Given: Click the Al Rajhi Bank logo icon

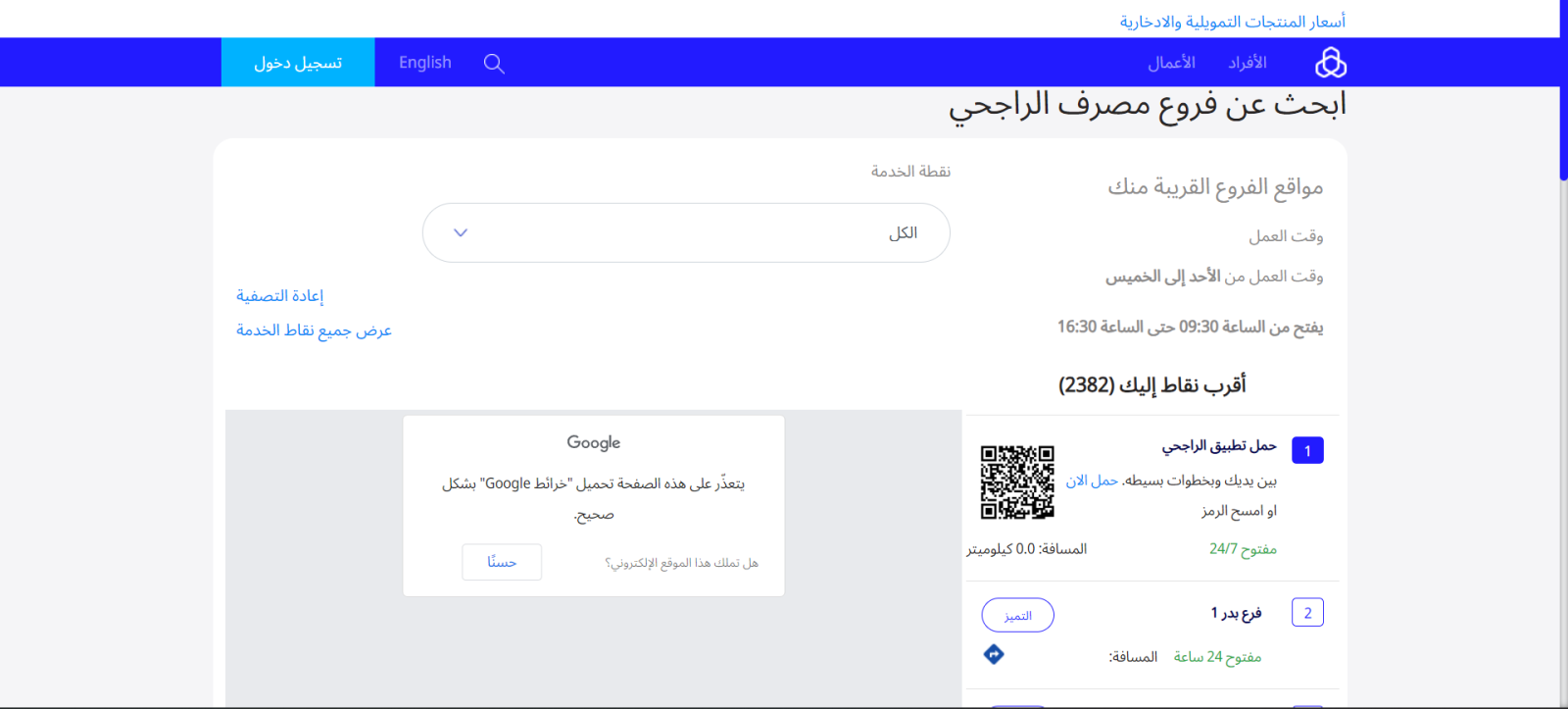Looking at the screenshot, I should point(1330,63).
